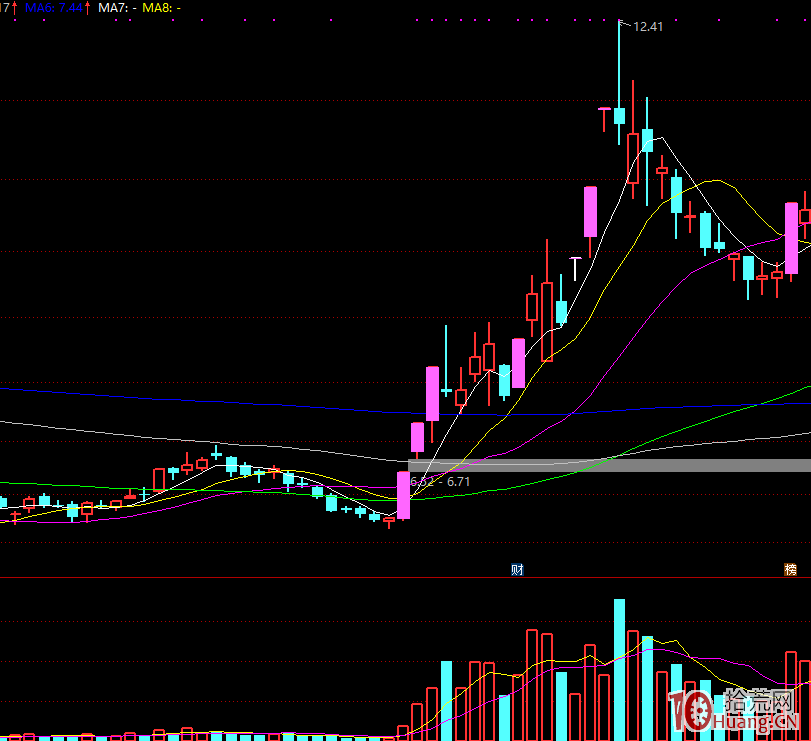Select the cyan candle with the 12.41 high

click(619, 116)
